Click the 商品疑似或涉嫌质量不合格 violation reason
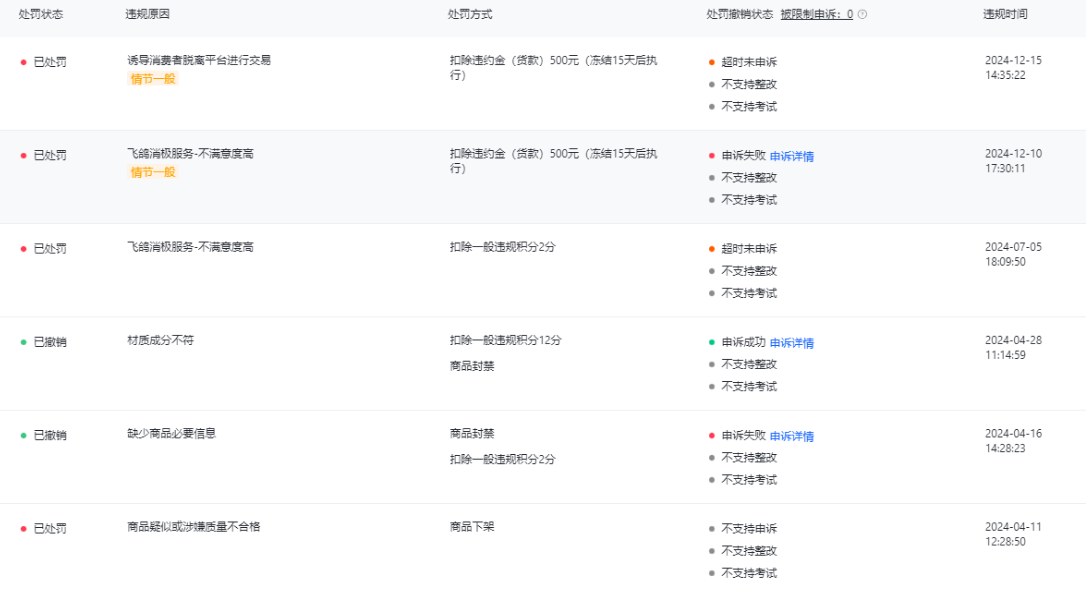 (x=193, y=526)
